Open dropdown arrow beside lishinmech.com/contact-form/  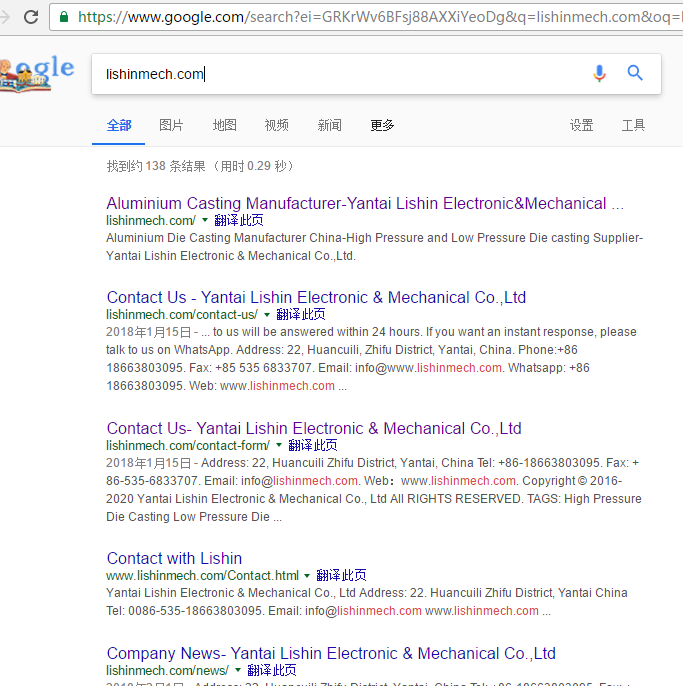(x=279, y=445)
